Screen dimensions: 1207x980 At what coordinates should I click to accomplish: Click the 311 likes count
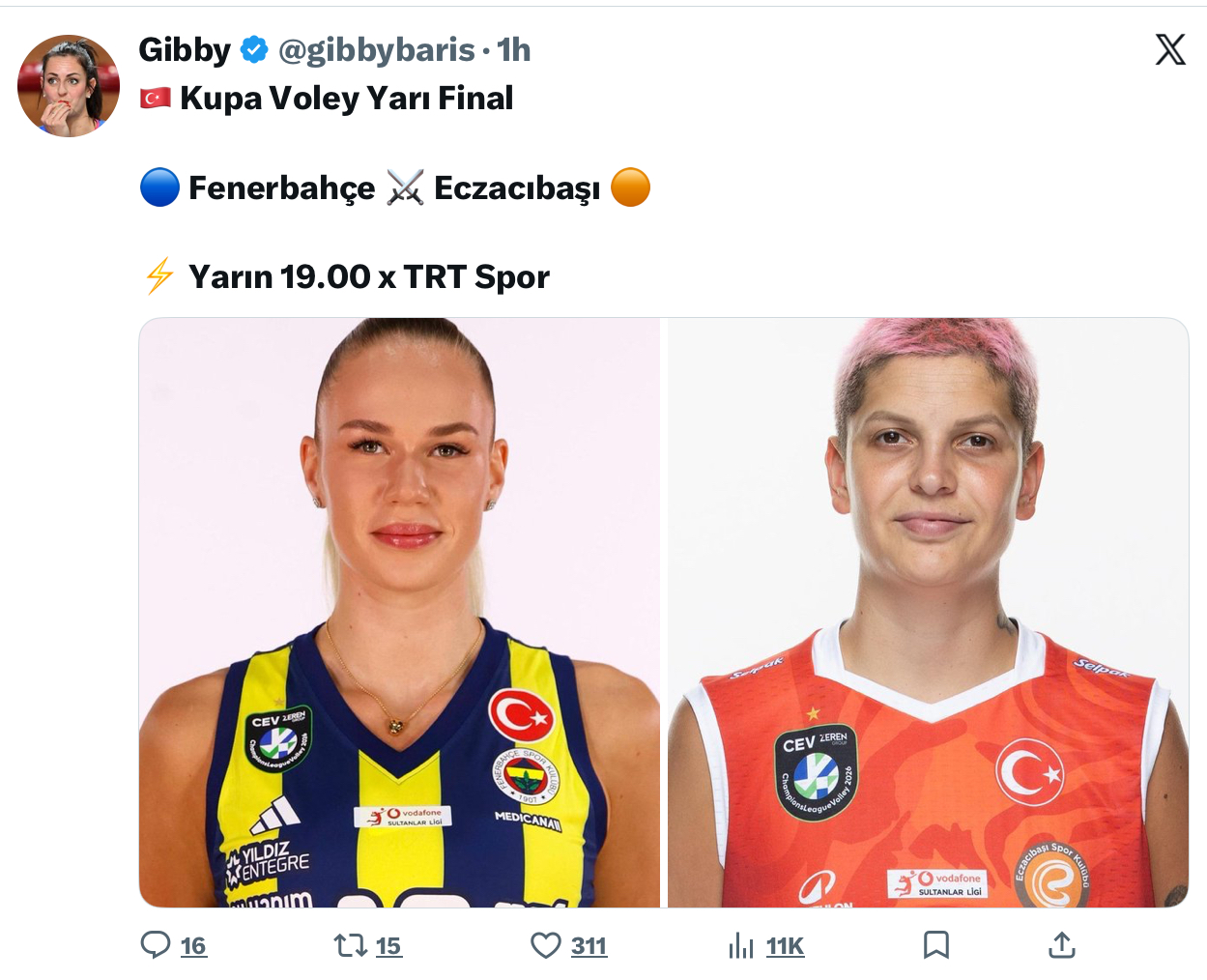point(589,946)
